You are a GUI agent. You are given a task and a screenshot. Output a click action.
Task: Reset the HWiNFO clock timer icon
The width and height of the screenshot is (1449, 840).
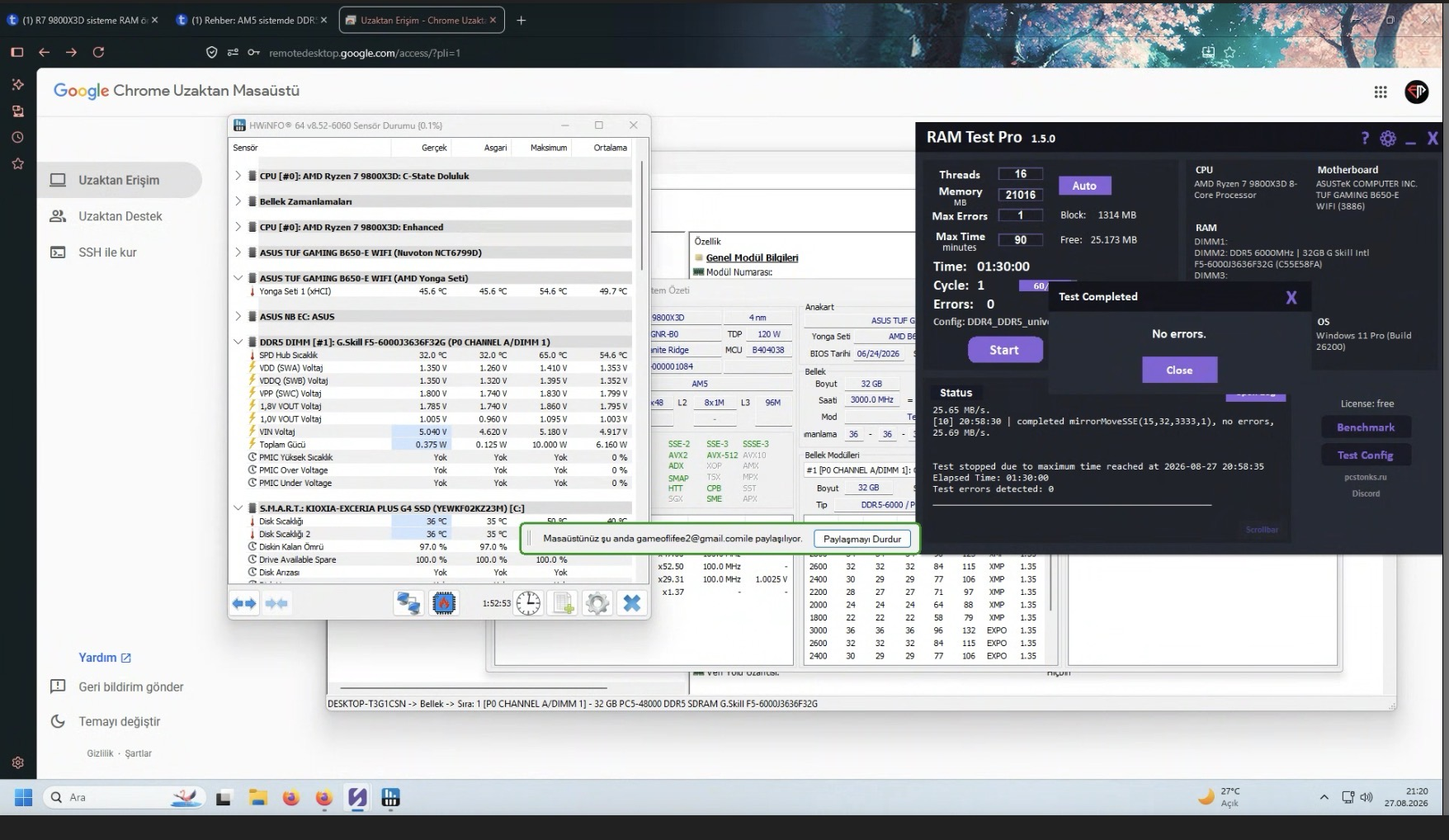coord(528,603)
